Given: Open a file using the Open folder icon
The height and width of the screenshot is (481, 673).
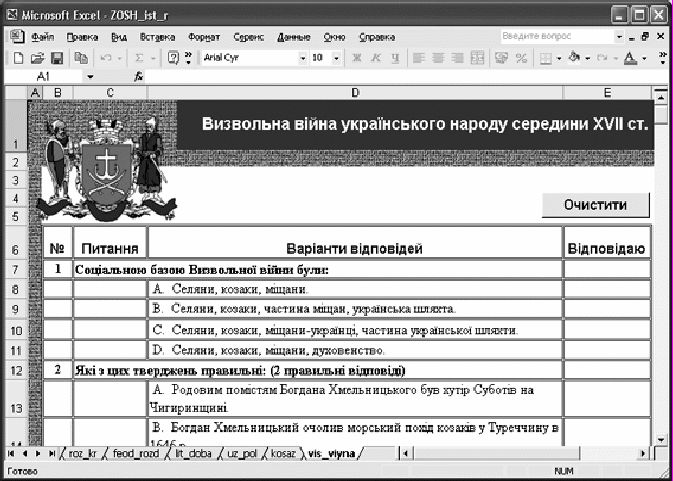Looking at the screenshot, I should (x=37, y=58).
